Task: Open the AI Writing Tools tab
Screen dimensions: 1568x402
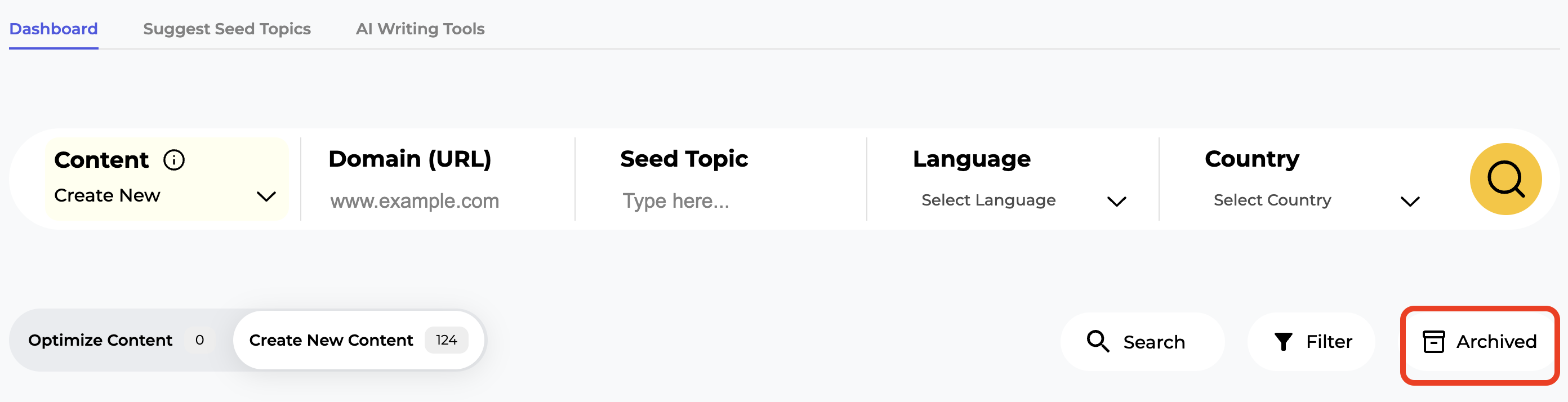Action: point(420,29)
